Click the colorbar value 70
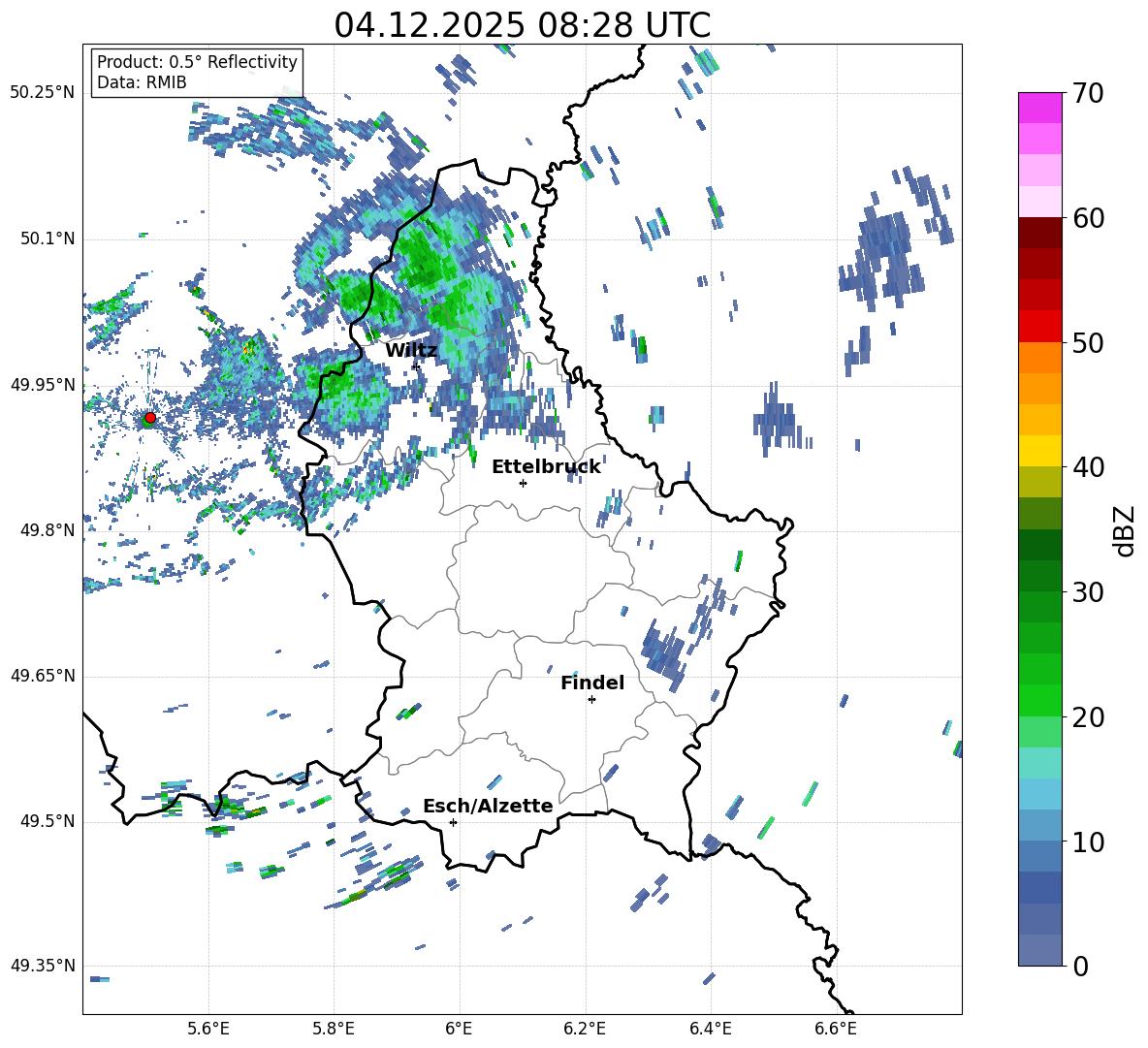 pos(1087,93)
